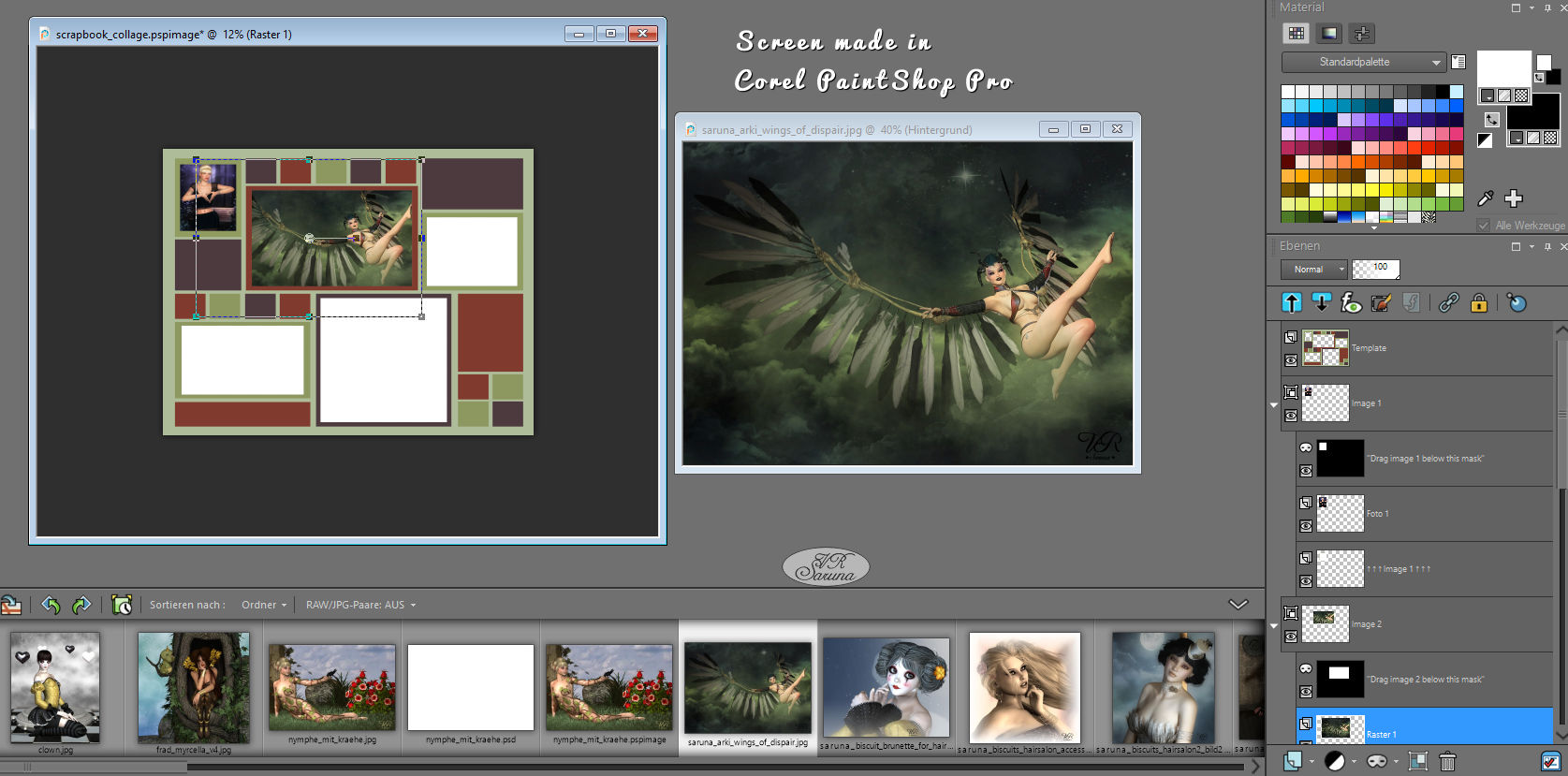Open the layer effects button
The height and width of the screenshot is (776, 1568).
click(1351, 302)
